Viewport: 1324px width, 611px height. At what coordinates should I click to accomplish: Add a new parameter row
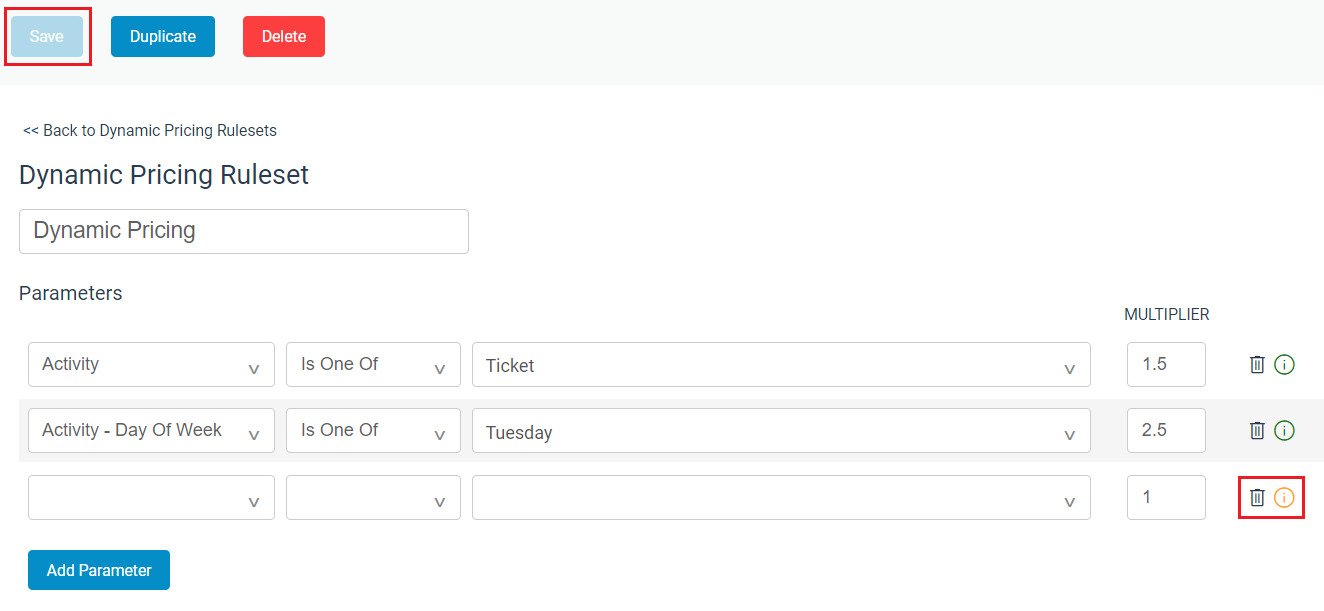(99, 570)
